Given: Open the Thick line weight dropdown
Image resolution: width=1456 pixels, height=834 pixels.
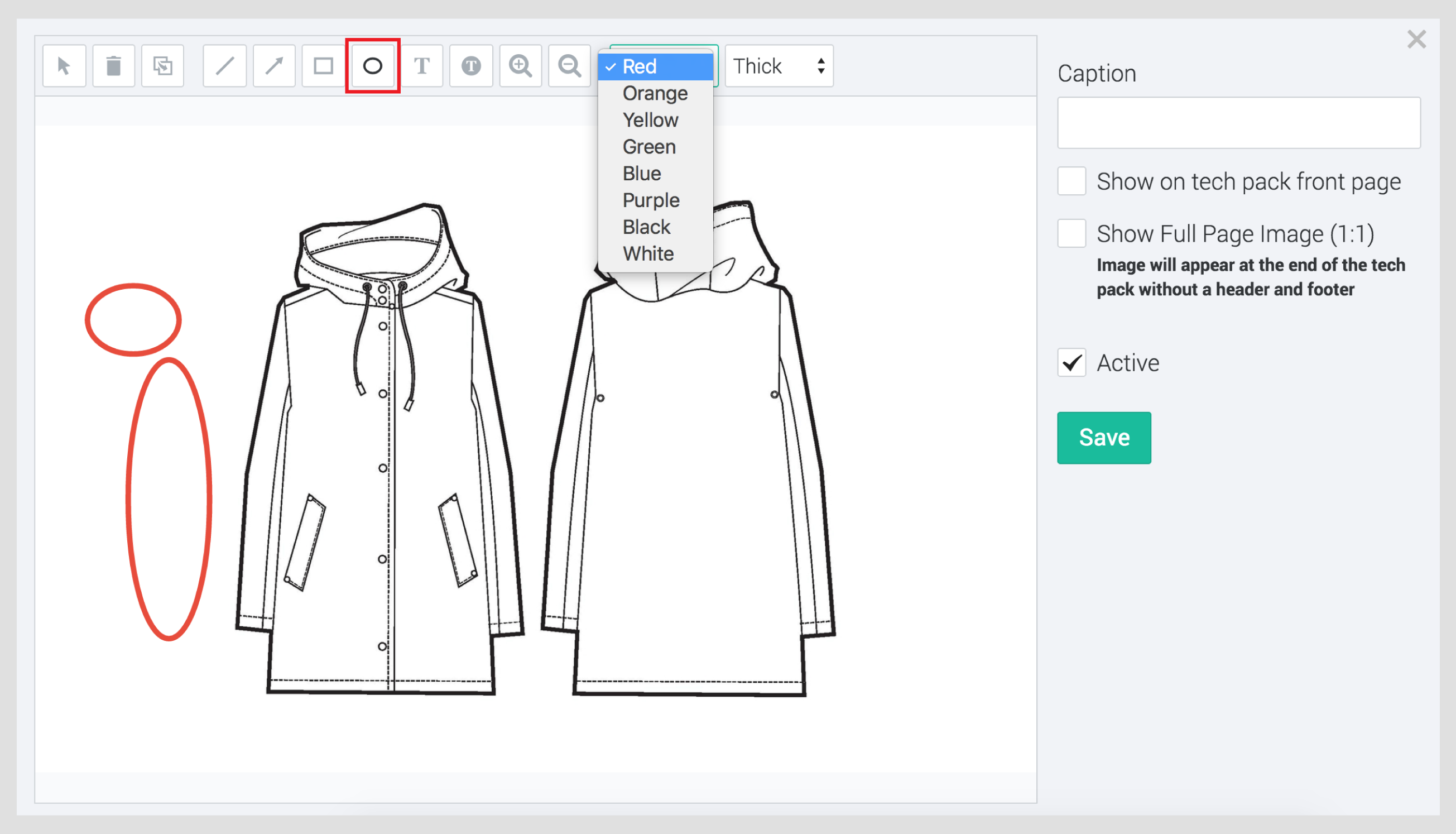Looking at the screenshot, I should pos(779,66).
